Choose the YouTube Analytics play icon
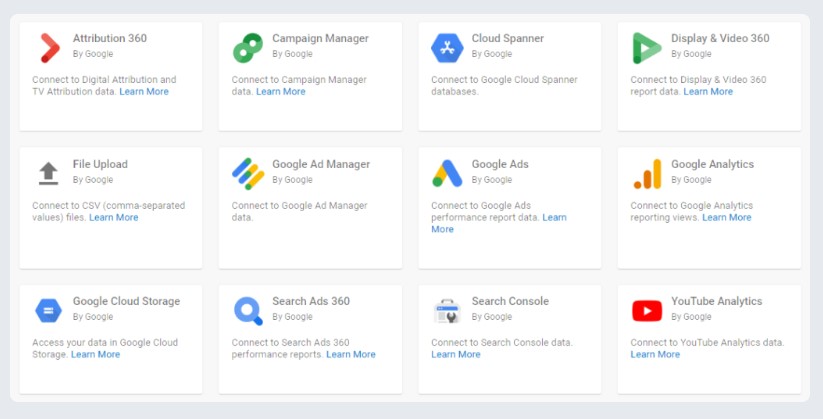Image resolution: width=823 pixels, height=419 pixels. coord(647,310)
